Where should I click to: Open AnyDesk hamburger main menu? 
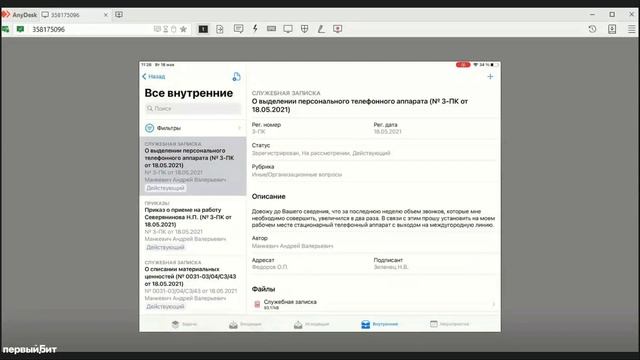631,29
